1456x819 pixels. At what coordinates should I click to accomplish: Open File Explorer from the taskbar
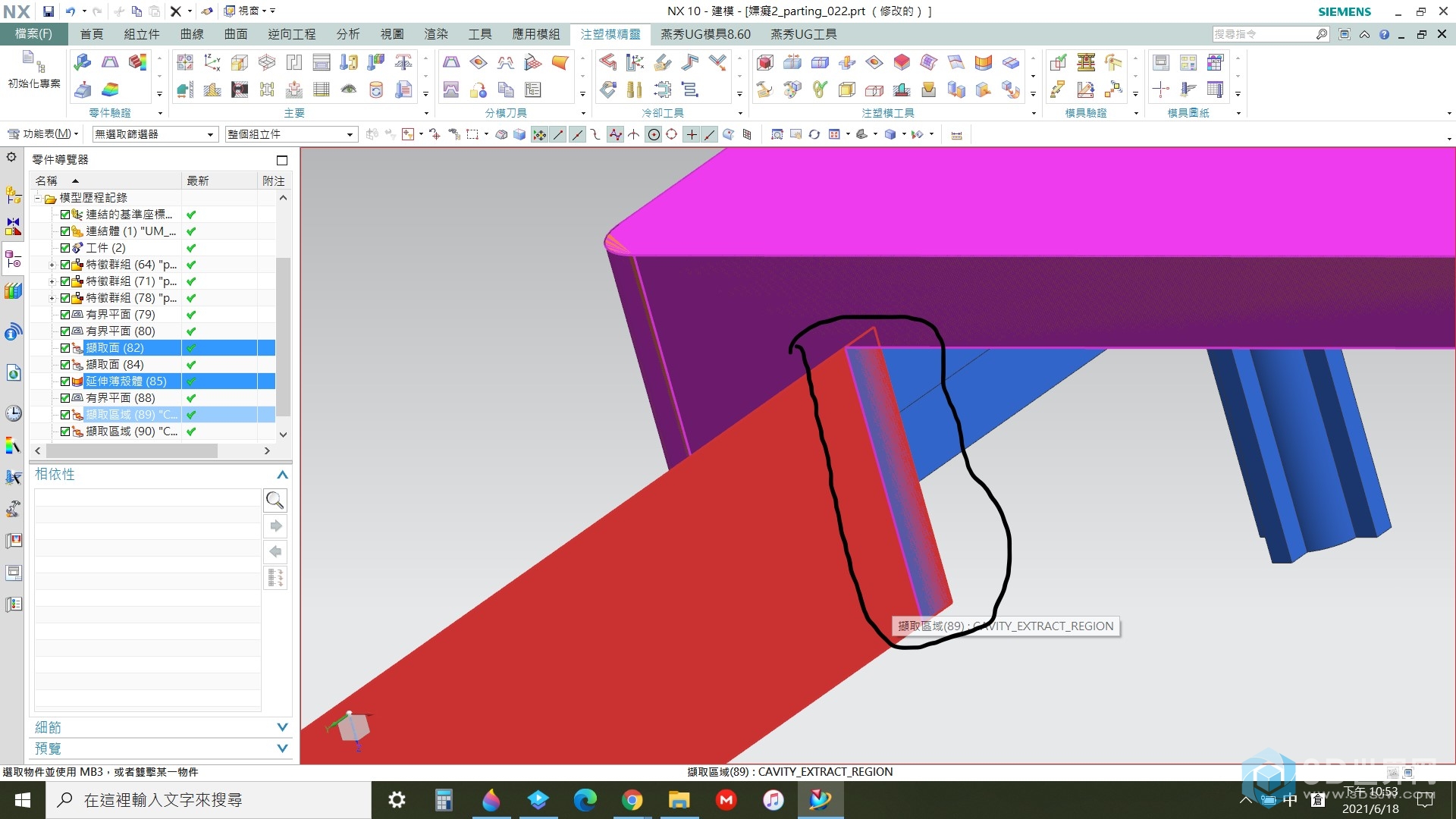[x=679, y=800]
